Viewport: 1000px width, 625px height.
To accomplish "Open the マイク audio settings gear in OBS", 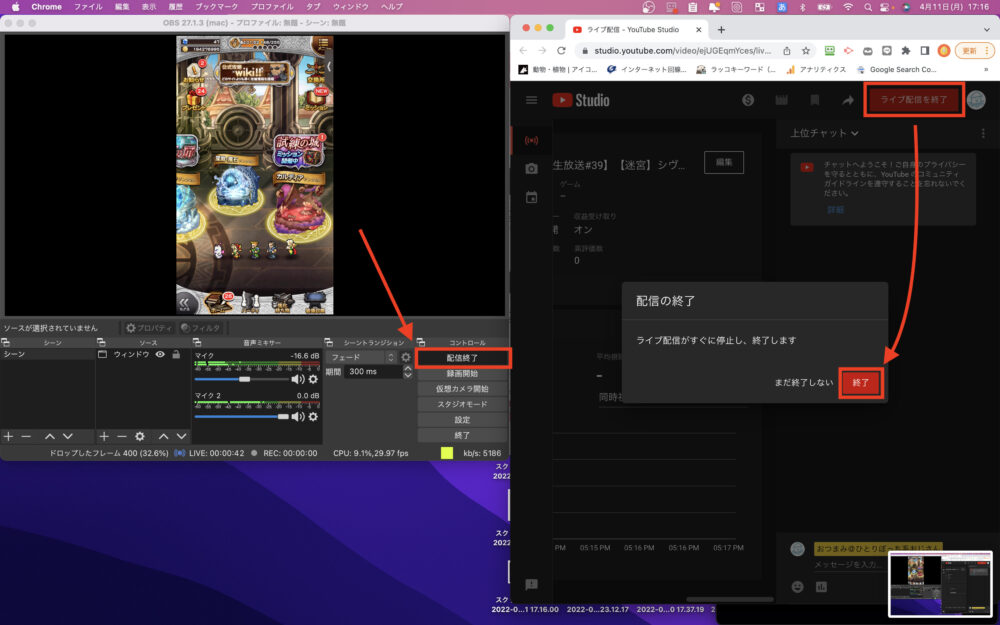I will click(313, 379).
